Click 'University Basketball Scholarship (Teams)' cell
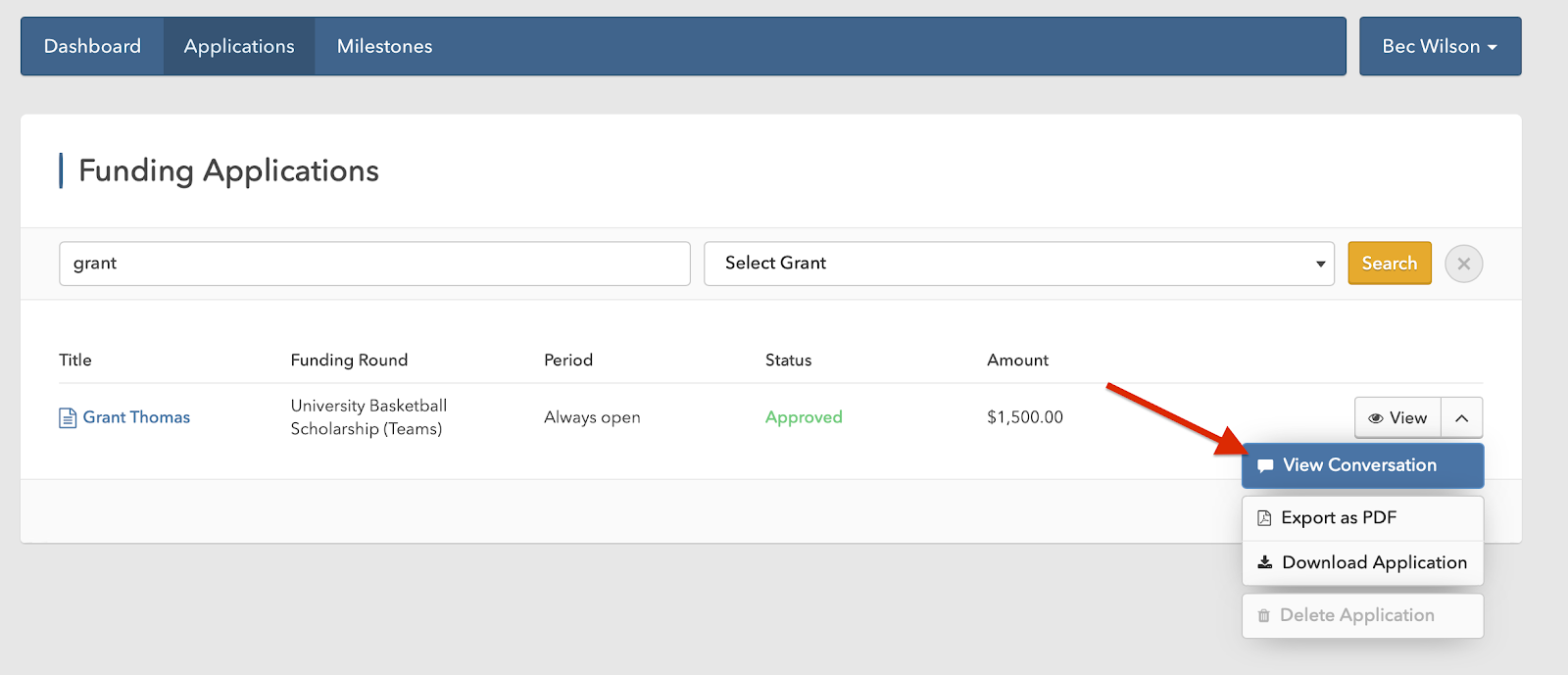This screenshot has width=1568, height=675. pyautogui.click(x=368, y=417)
